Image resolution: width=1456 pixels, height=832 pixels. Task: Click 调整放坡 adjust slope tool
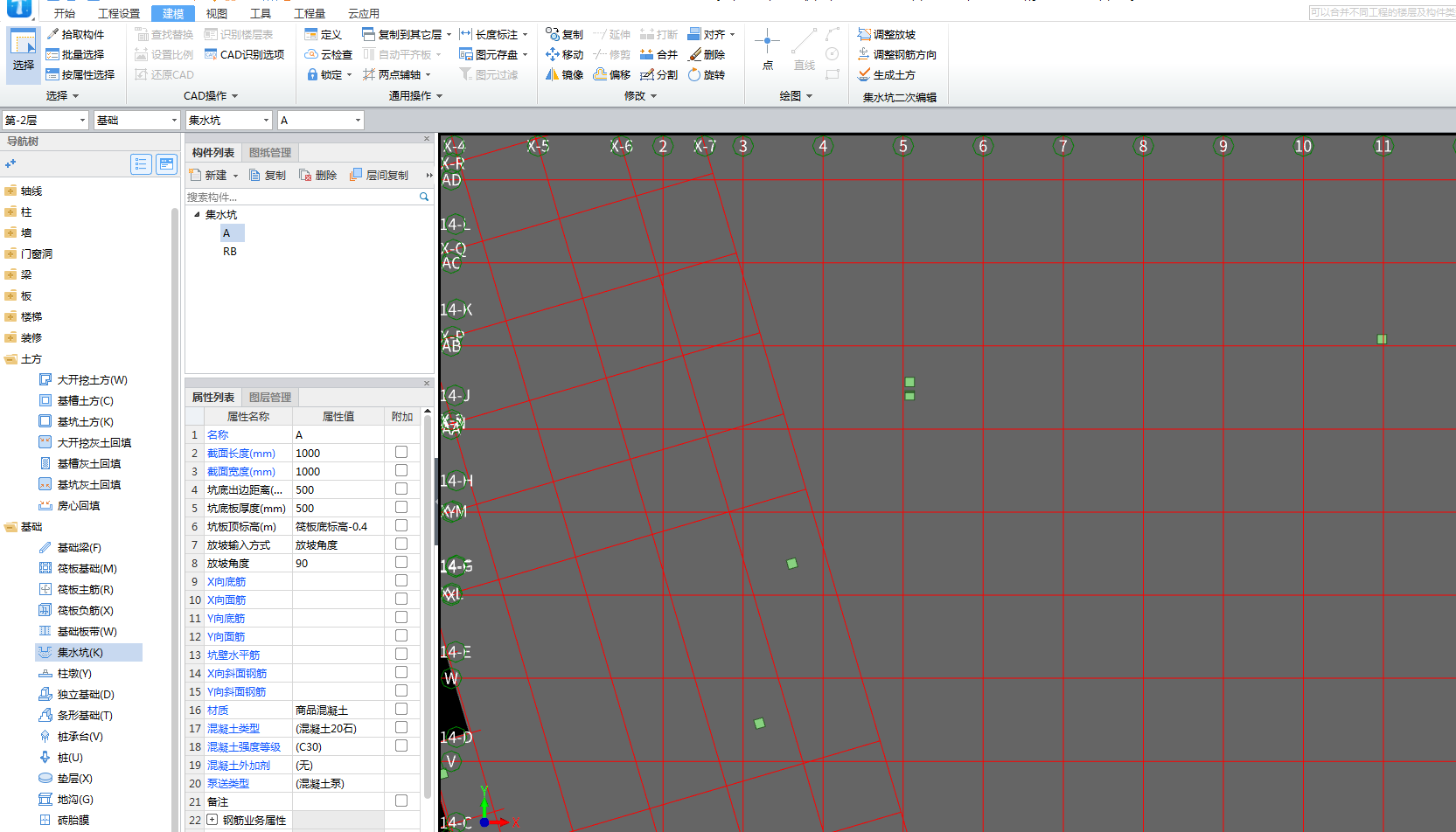887,34
